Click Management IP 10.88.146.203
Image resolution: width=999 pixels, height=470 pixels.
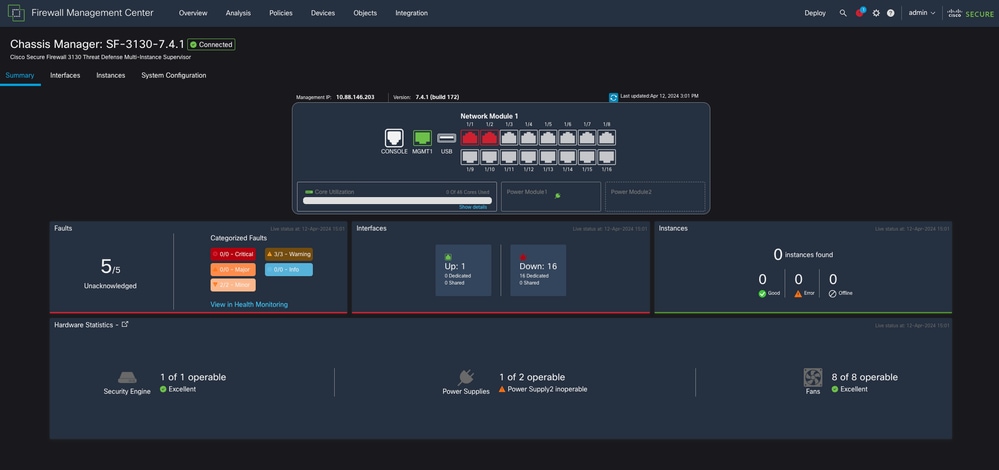tap(335, 97)
